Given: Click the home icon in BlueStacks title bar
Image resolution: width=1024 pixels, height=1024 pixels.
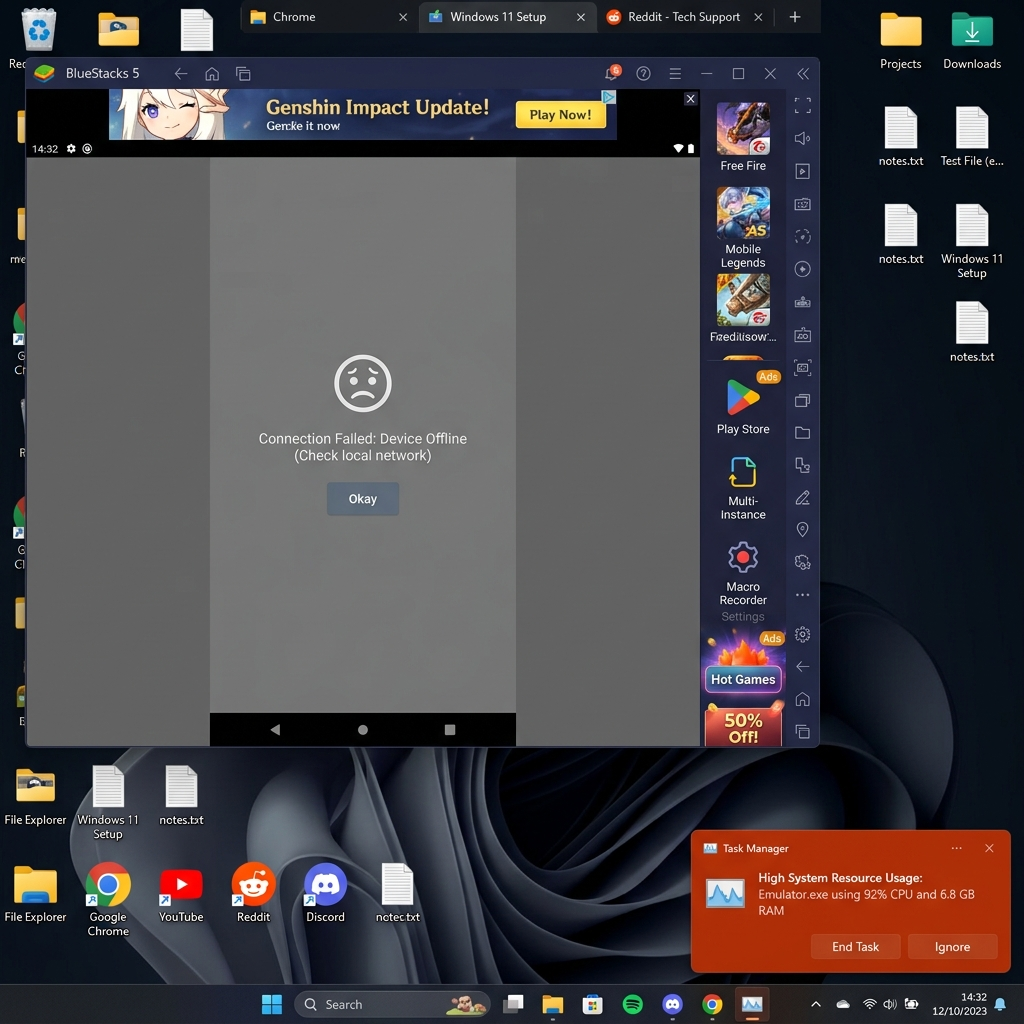Looking at the screenshot, I should (x=212, y=74).
